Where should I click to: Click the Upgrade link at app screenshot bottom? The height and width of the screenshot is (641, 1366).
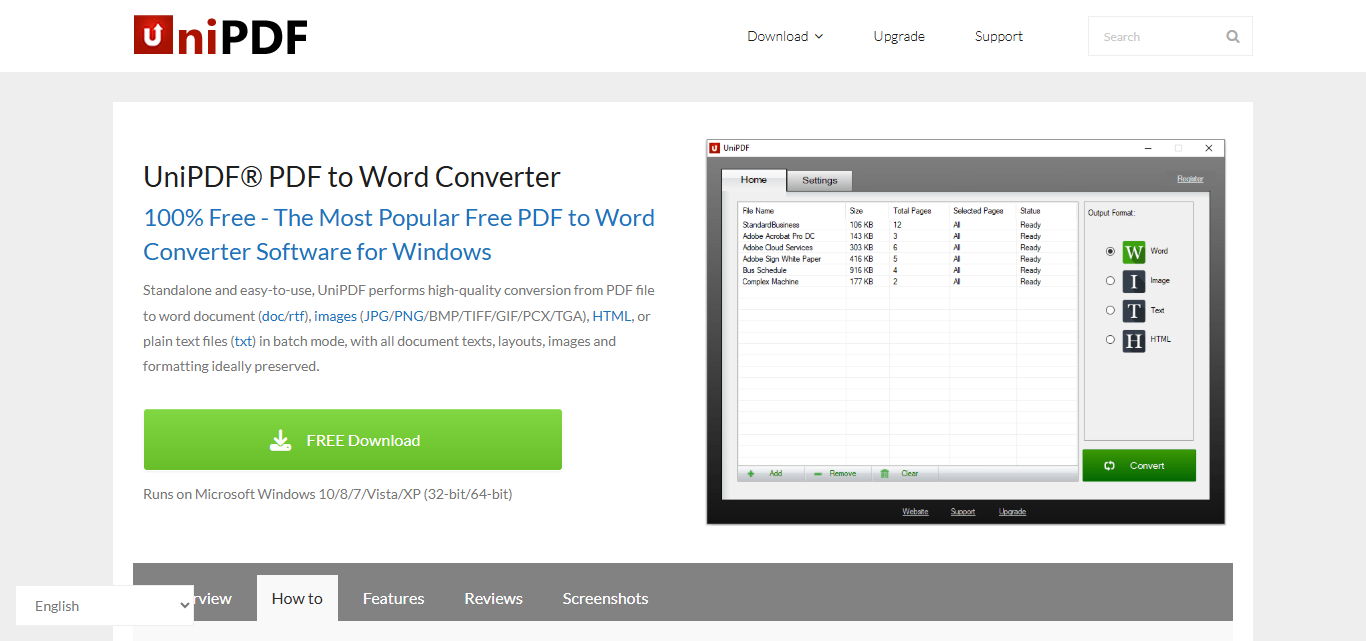click(x=1012, y=512)
